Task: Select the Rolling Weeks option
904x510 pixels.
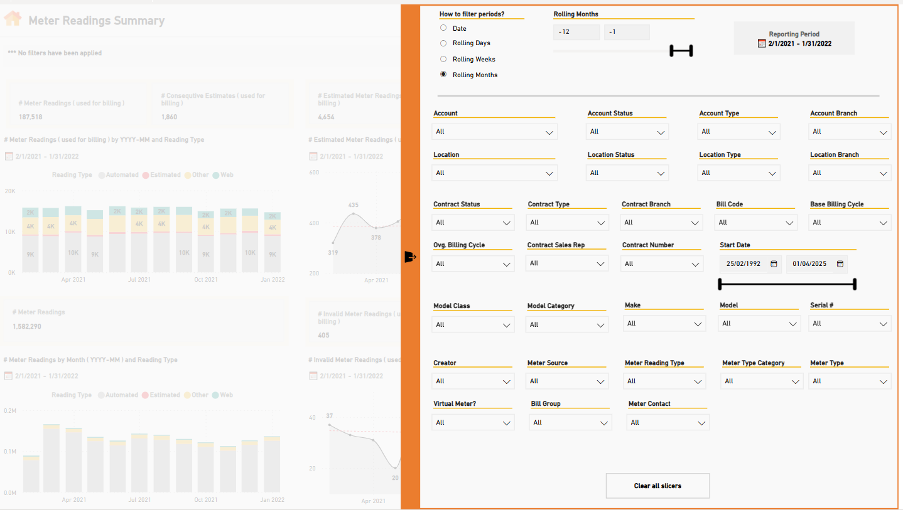Action: click(x=443, y=59)
